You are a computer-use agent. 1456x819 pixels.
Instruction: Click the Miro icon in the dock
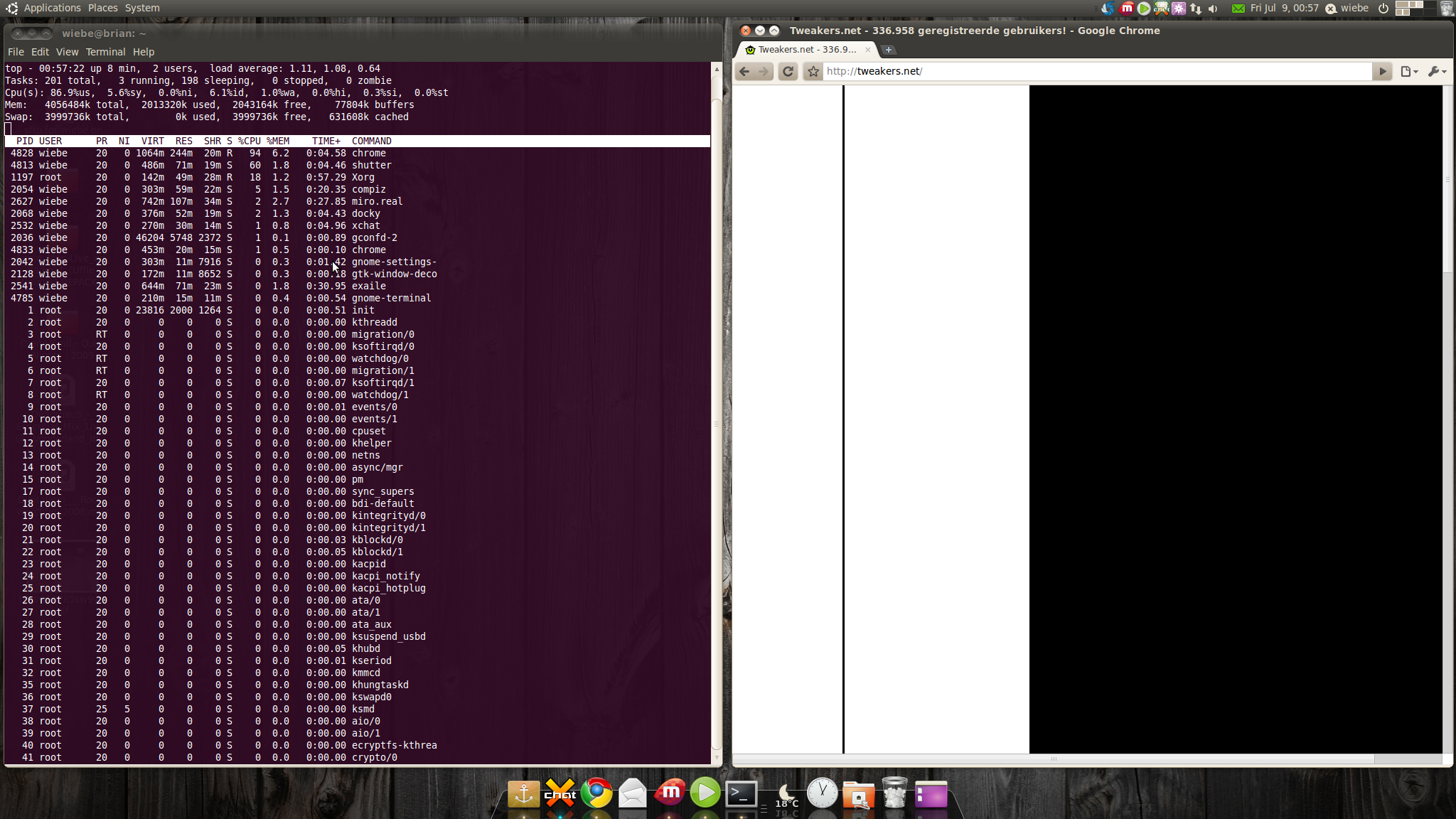click(669, 793)
